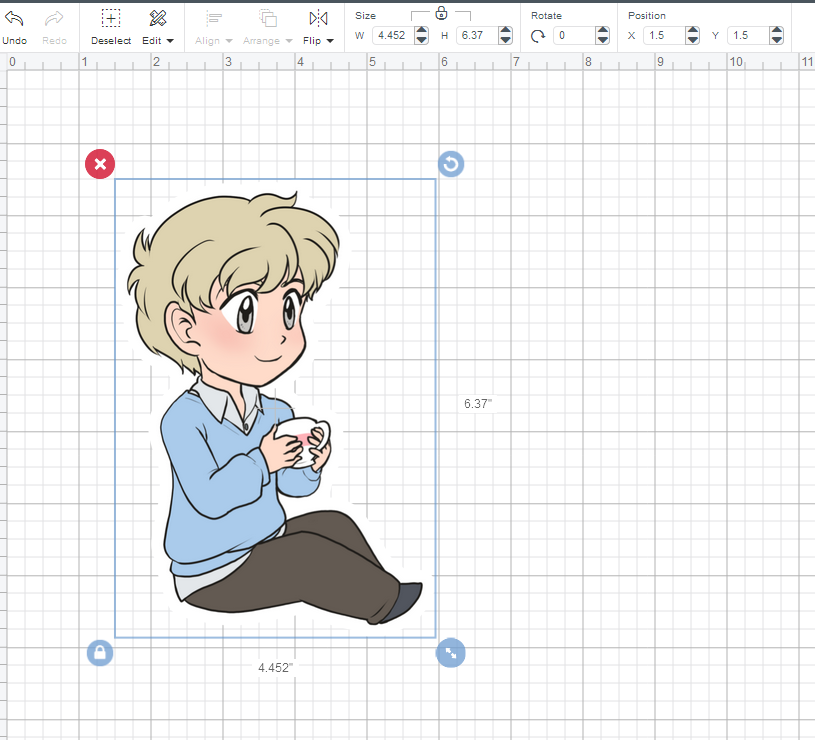The image size is (815, 740).
Task: Toggle the size aspect ratio lock
Action: (x=441, y=13)
